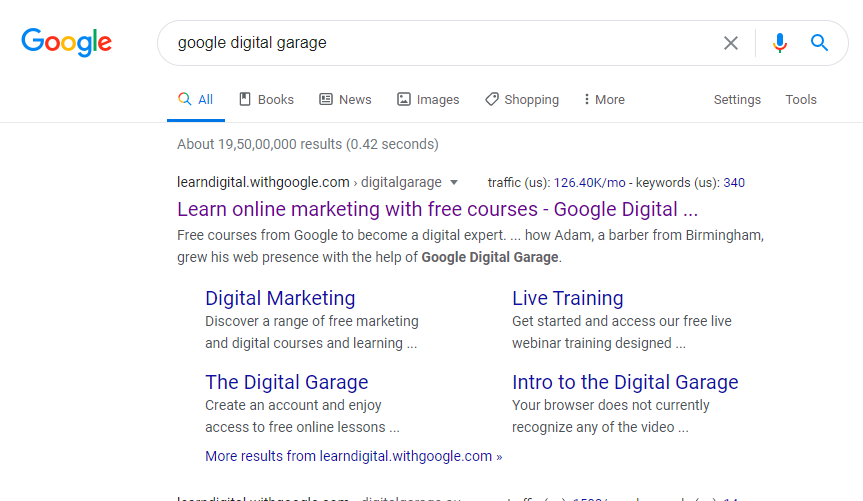Click the About 19,50,00,000 results text
Viewport: 863px width, 501px height.
pos(308,144)
